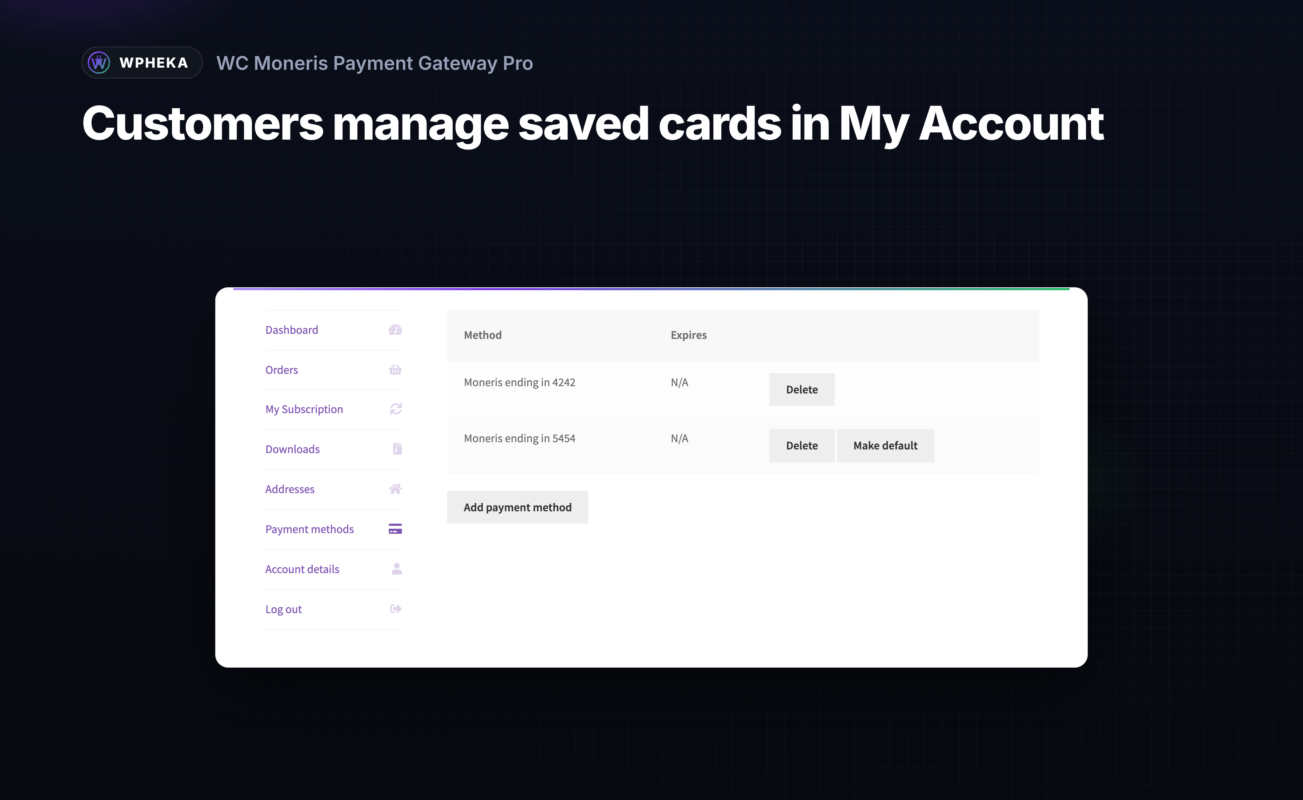Viewport: 1303px width, 800px height.
Task: Click N/A expiry for card 4242
Action: coord(680,382)
